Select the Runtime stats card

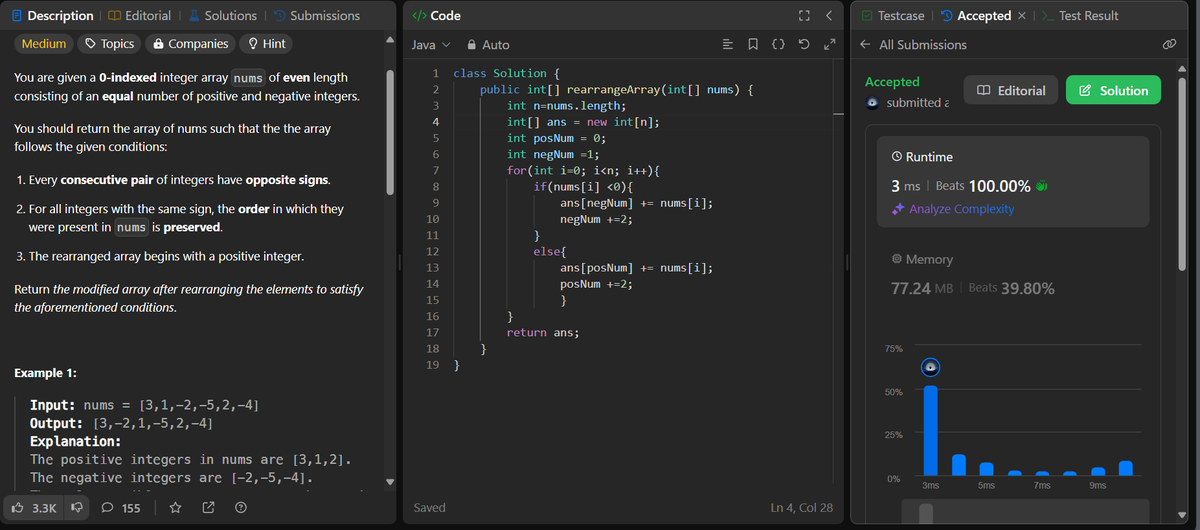pos(1013,184)
